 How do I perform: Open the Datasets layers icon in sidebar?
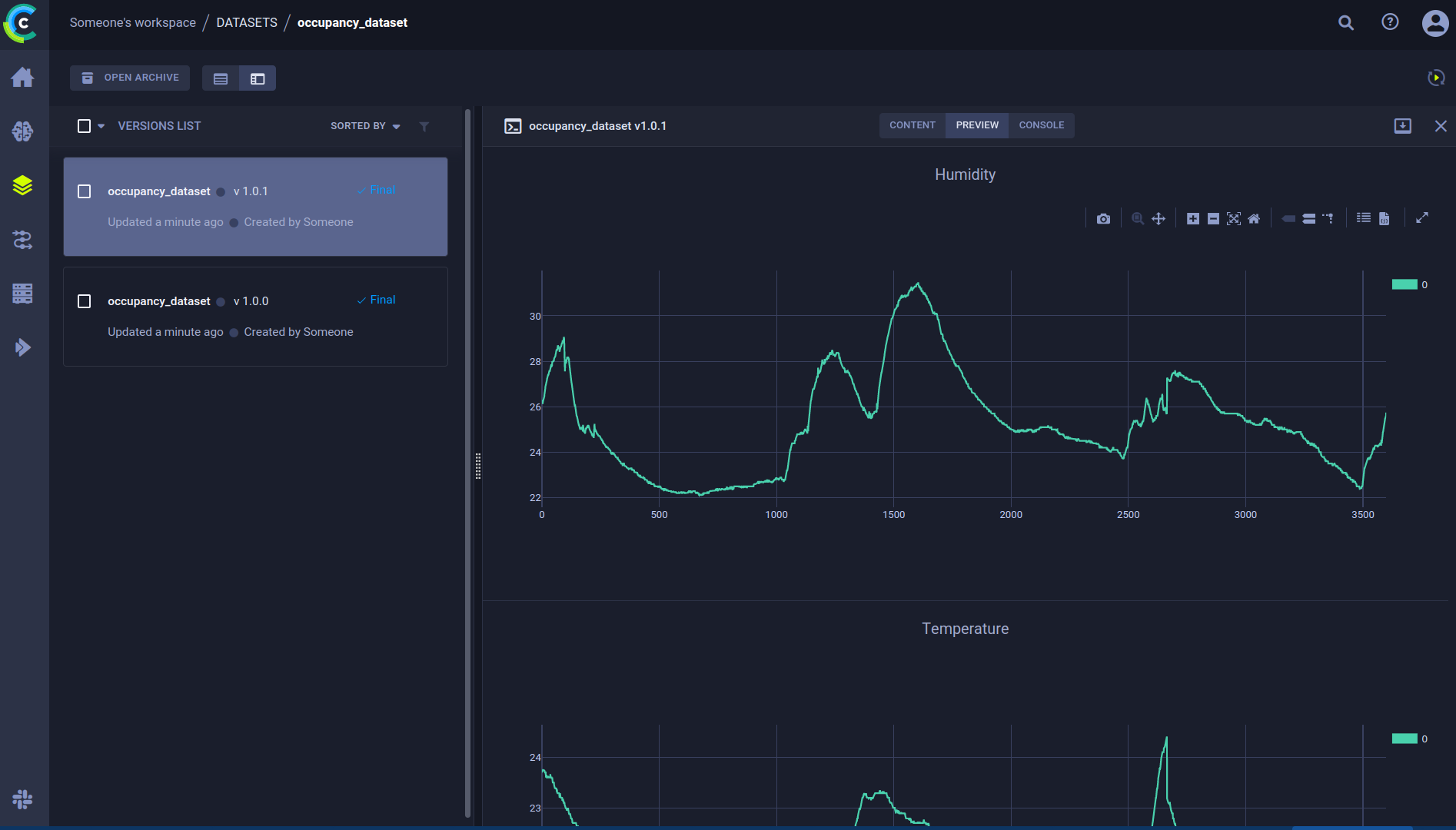click(22, 185)
